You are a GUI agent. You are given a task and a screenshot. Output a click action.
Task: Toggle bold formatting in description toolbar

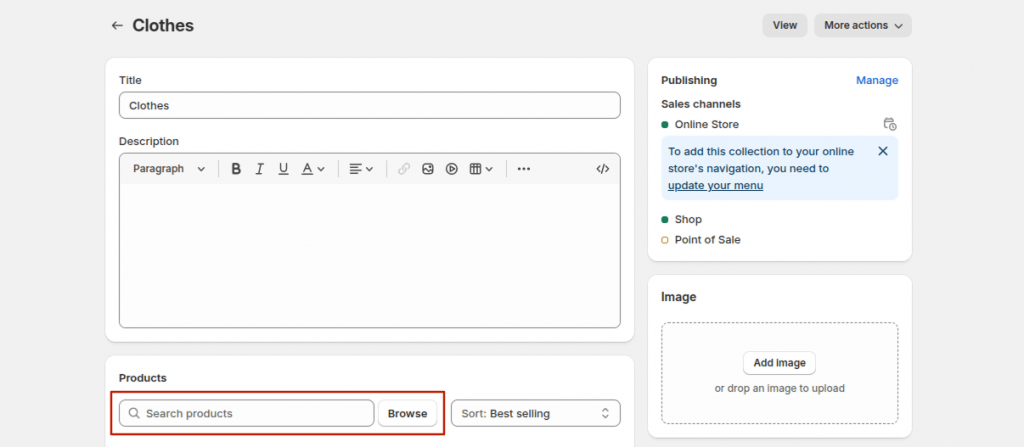click(236, 169)
